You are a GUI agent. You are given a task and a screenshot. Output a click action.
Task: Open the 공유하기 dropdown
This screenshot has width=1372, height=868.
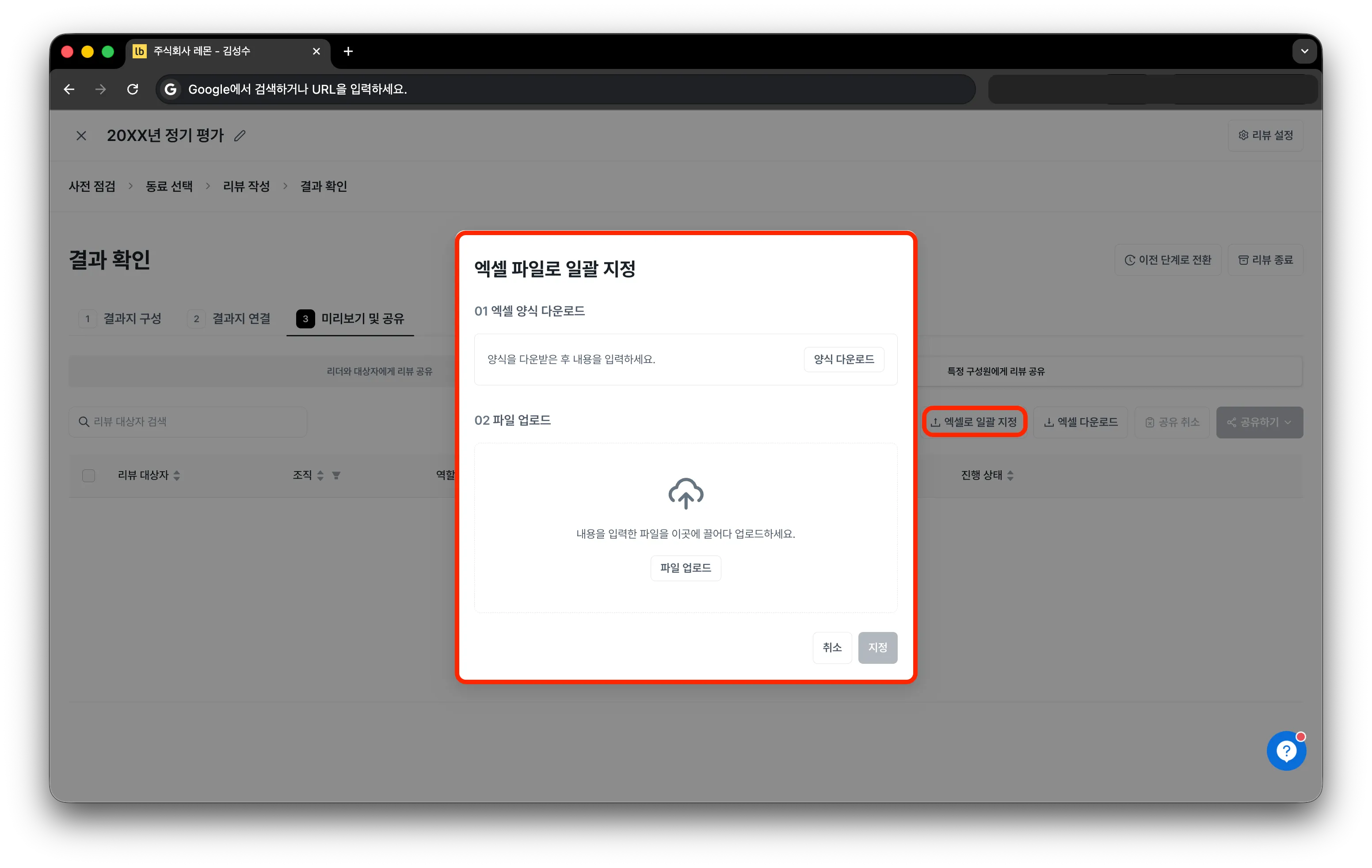click(1259, 422)
